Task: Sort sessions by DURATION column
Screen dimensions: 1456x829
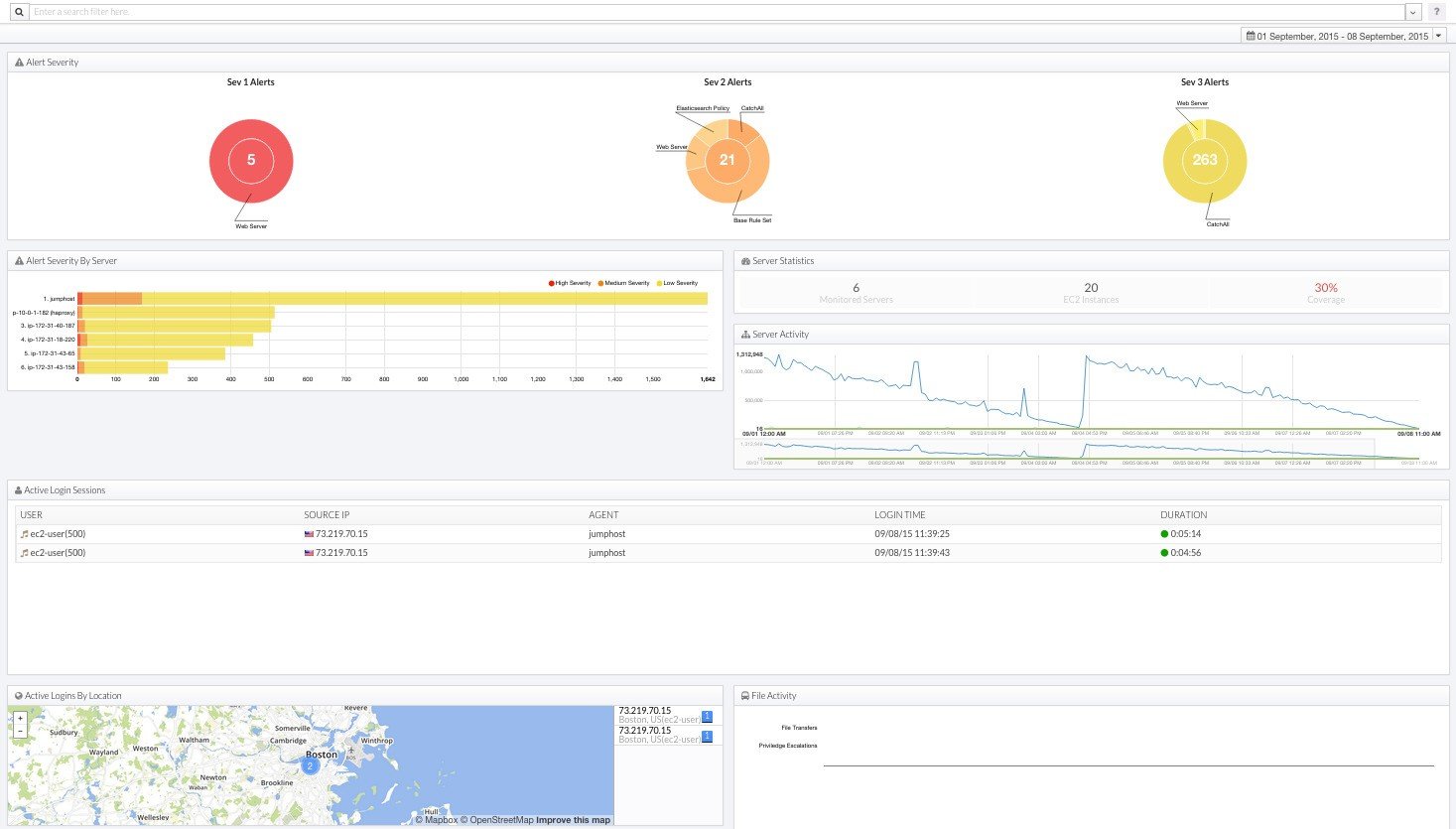Action: coord(1183,515)
